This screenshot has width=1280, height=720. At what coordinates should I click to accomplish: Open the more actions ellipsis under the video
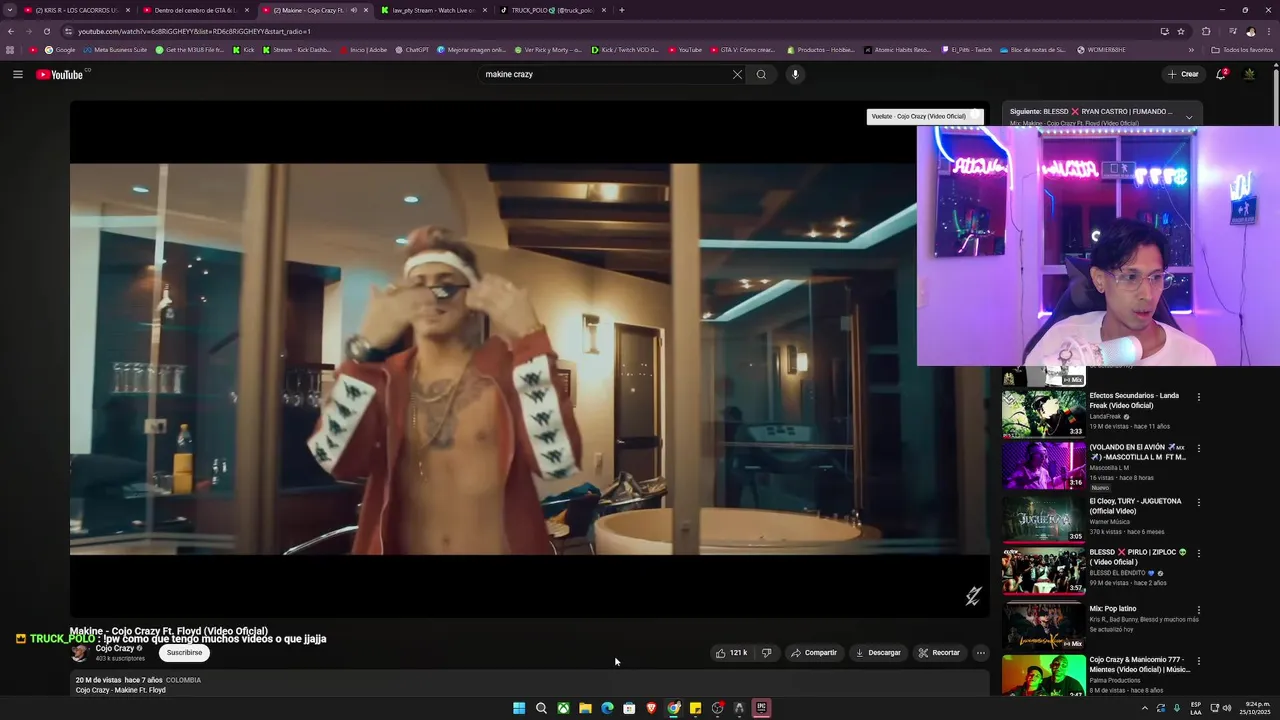[x=981, y=653]
